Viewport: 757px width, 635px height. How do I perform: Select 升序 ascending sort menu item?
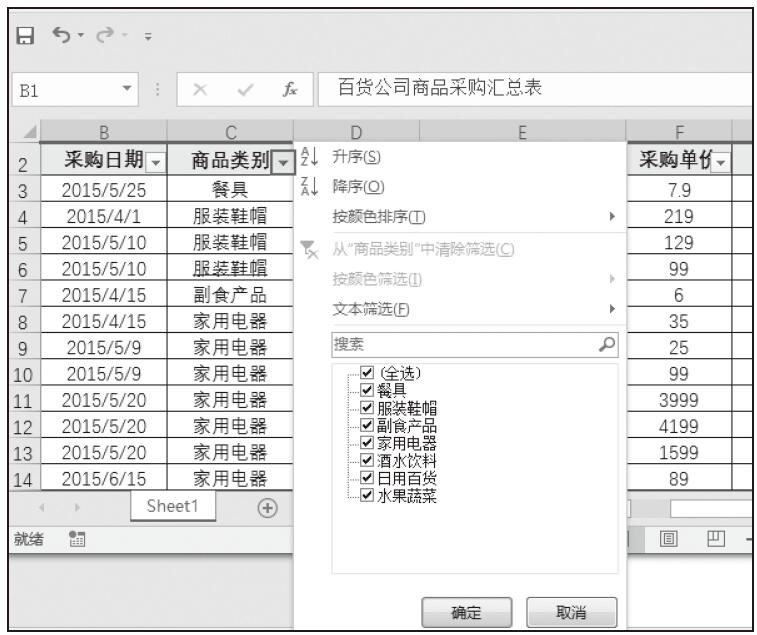[351, 157]
